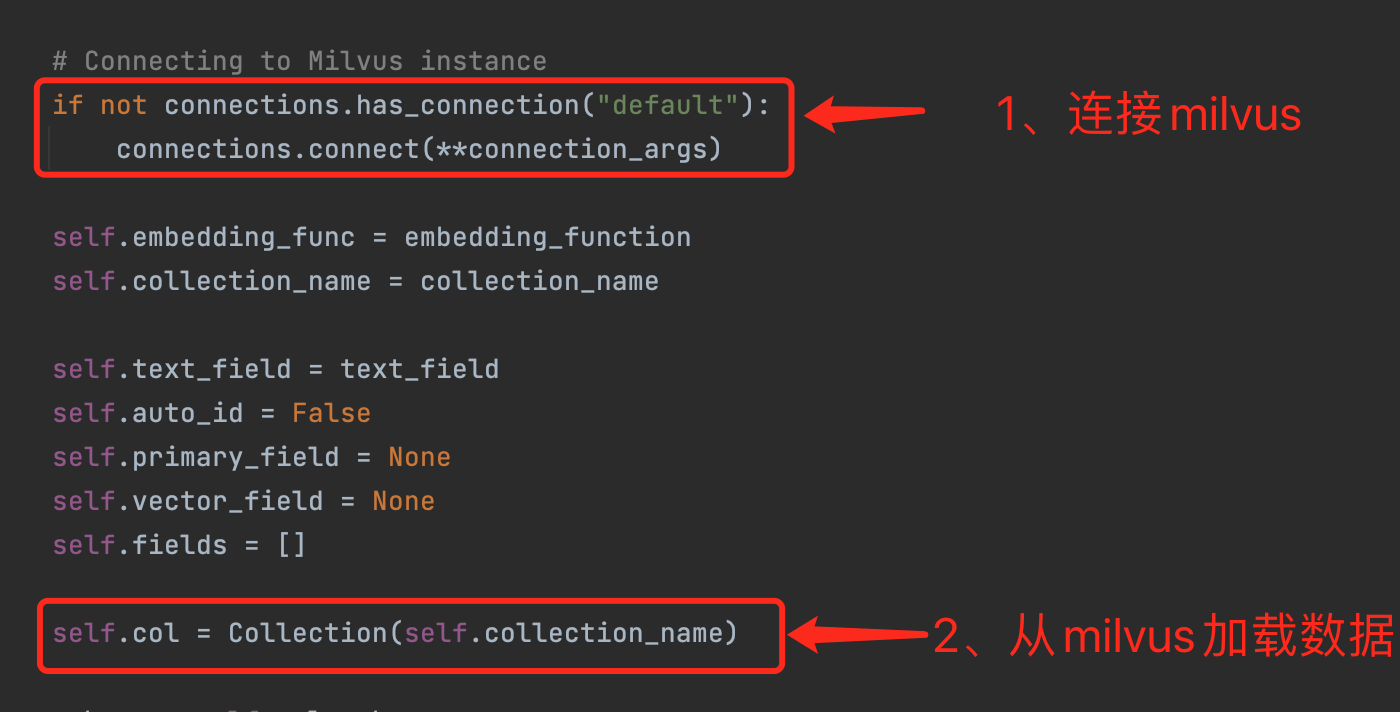Click the red arrow pointing at connections block
This screenshot has width=1400, height=712.
tap(865, 113)
